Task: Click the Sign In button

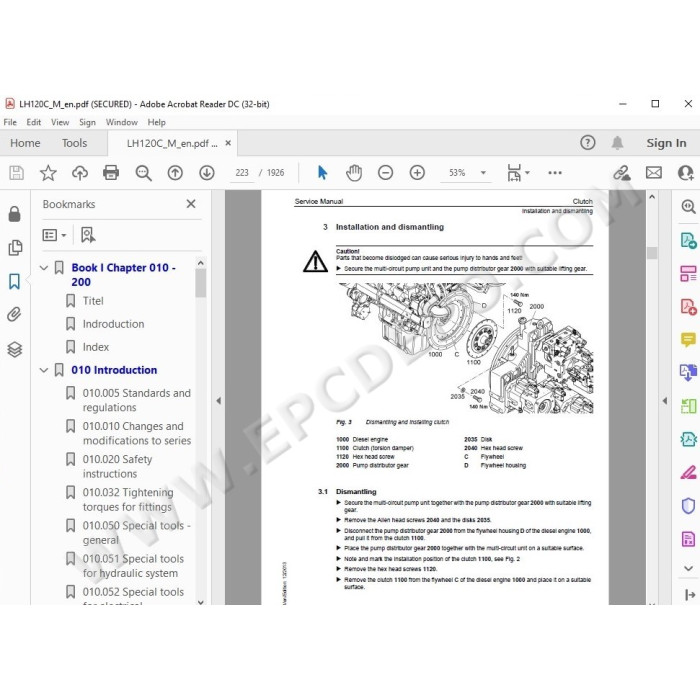Action: [x=666, y=143]
